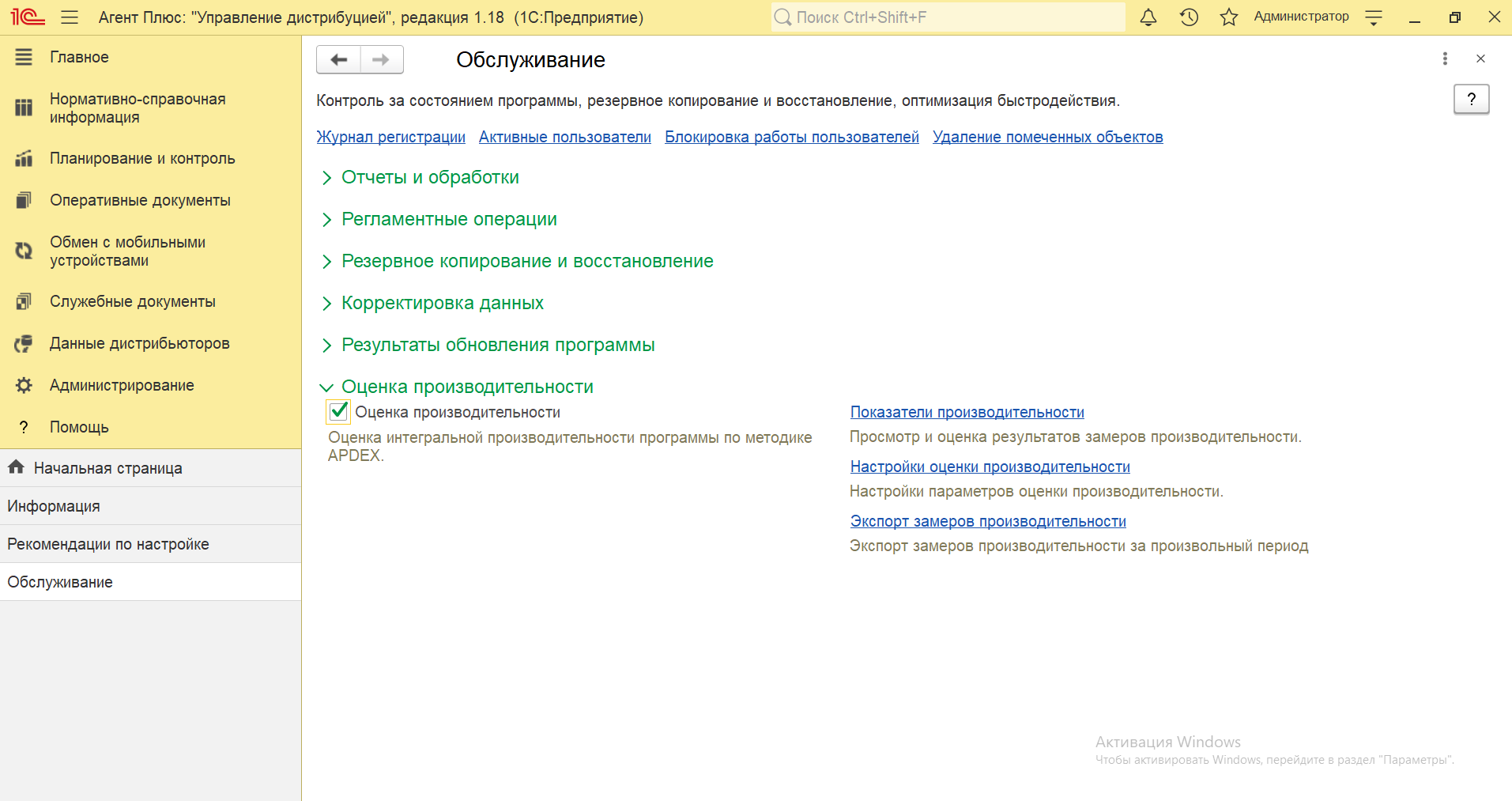Open Журнал регистрации link
The width and height of the screenshot is (1512, 801).
coord(390,137)
